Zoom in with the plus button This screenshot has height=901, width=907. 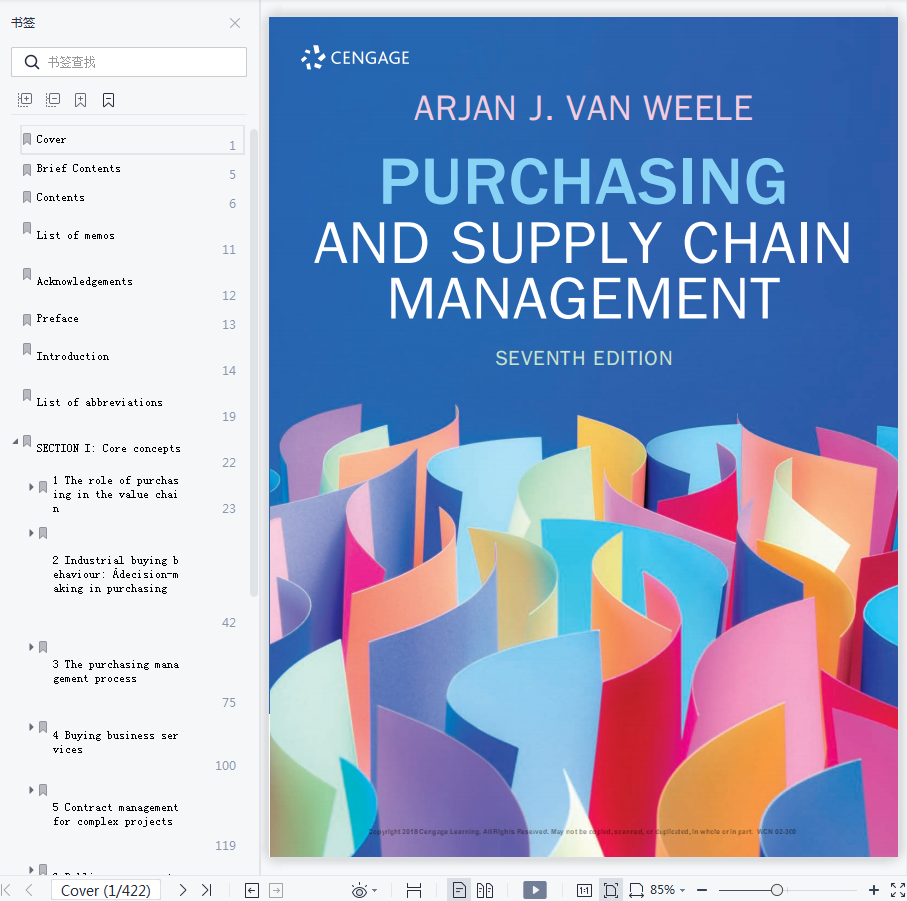(x=874, y=890)
